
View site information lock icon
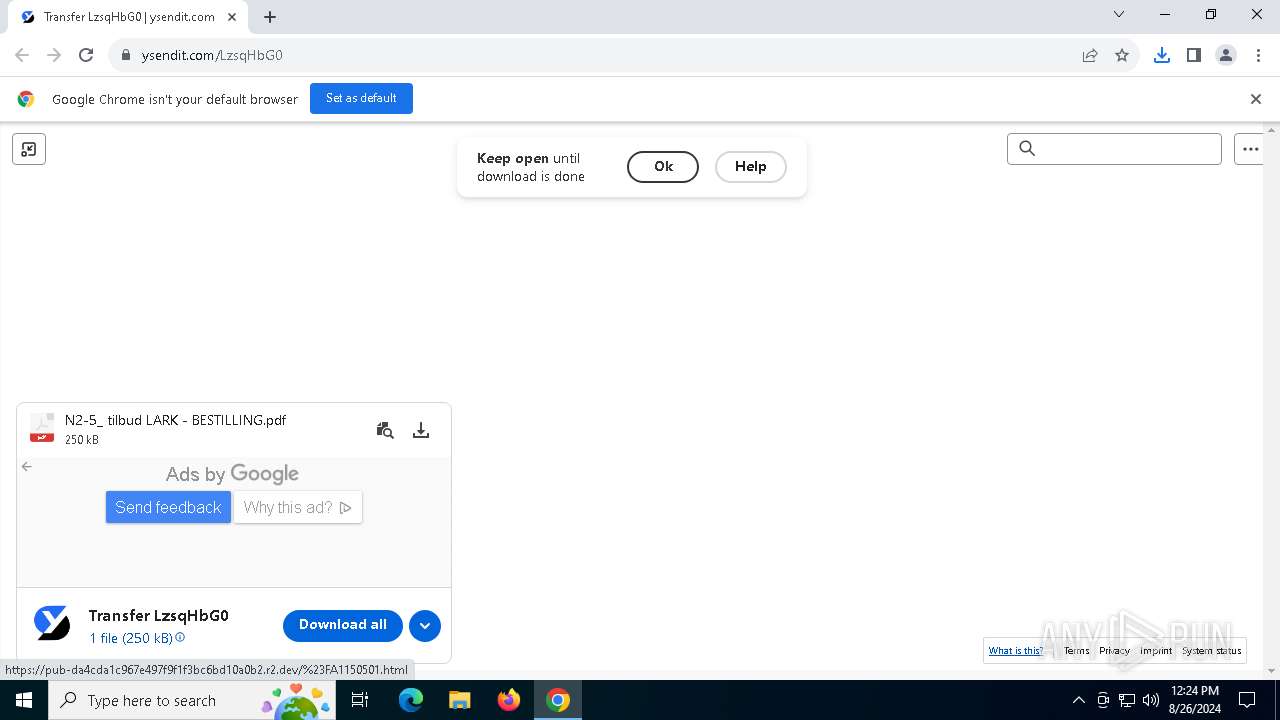coord(125,55)
